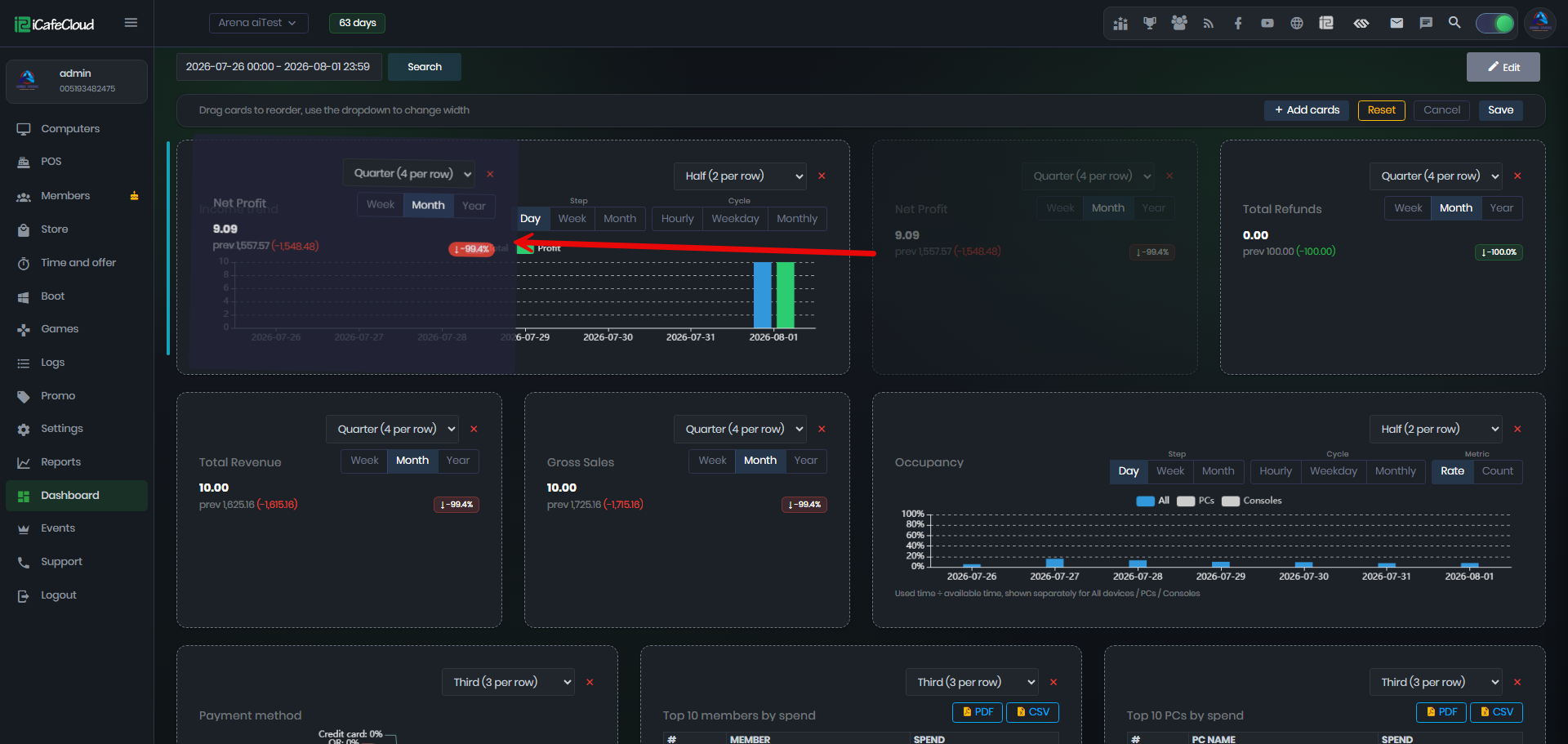Toggle the green switch in the header
This screenshot has height=744, width=1568.
coord(1495,23)
